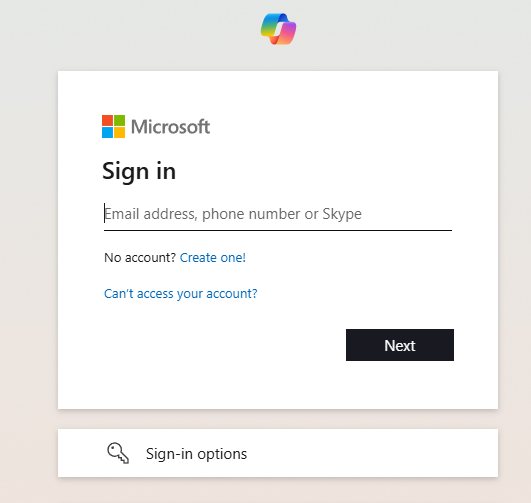Click the Microsoft wordmark text
The height and width of the screenshot is (503, 531).
click(x=170, y=127)
